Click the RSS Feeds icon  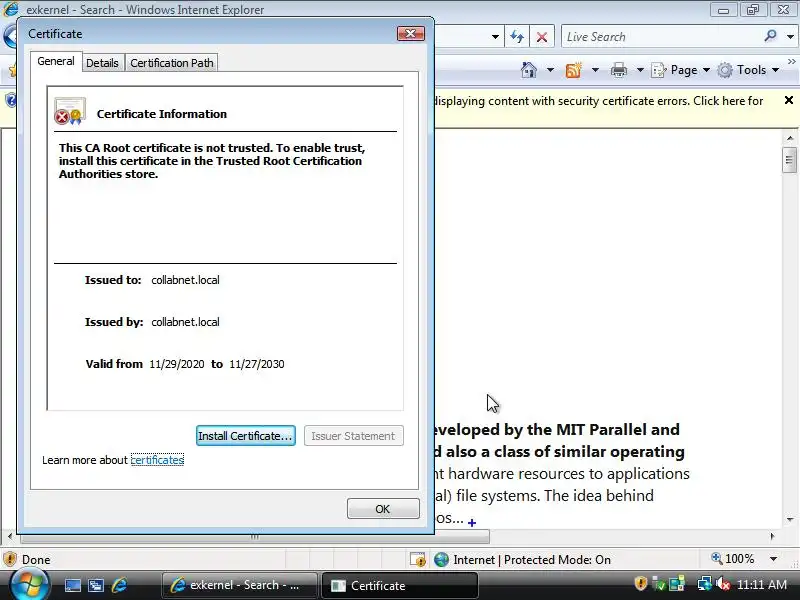tap(573, 70)
